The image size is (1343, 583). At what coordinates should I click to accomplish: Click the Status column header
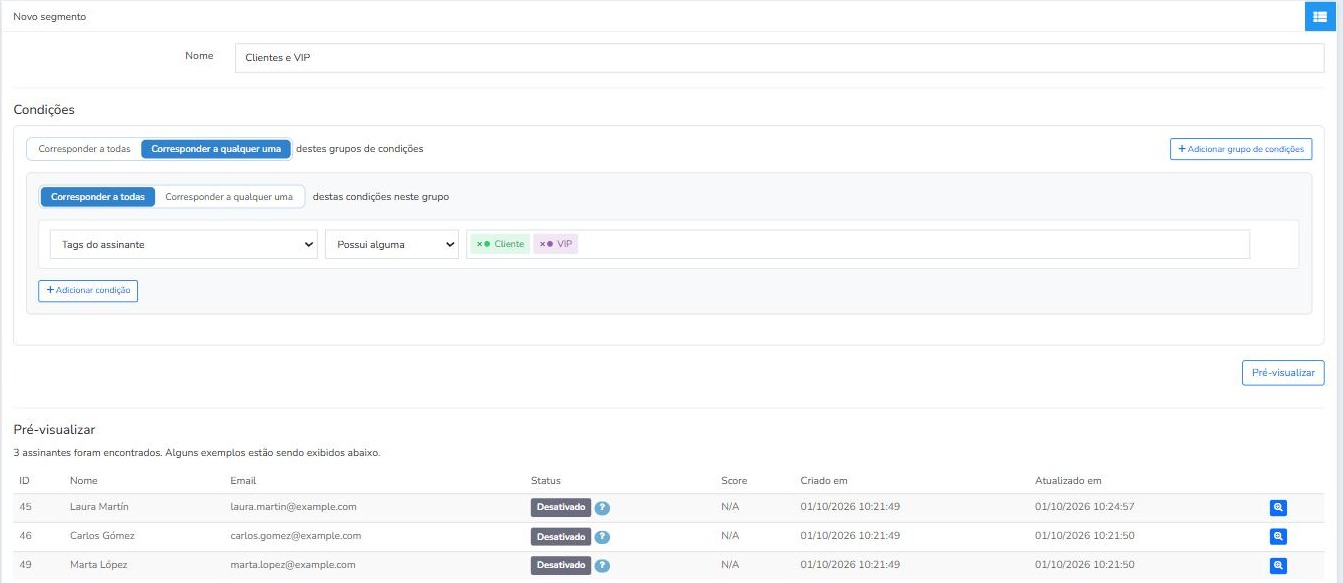click(x=546, y=481)
